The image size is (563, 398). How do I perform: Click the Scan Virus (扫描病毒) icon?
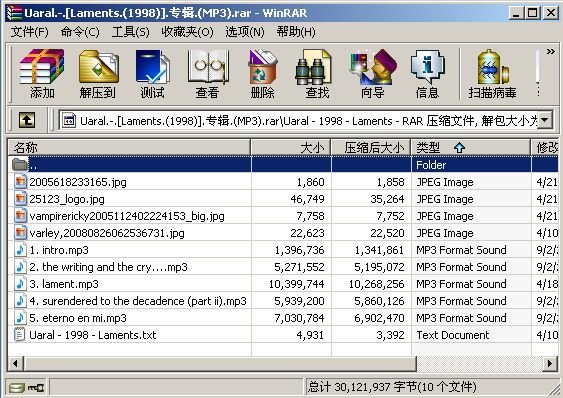(x=493, y=67)
